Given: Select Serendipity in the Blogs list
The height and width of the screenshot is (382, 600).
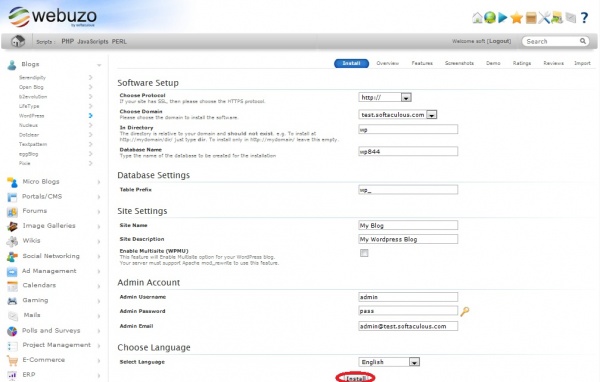Looking at the screenshot, I should [x=32, y=77].
